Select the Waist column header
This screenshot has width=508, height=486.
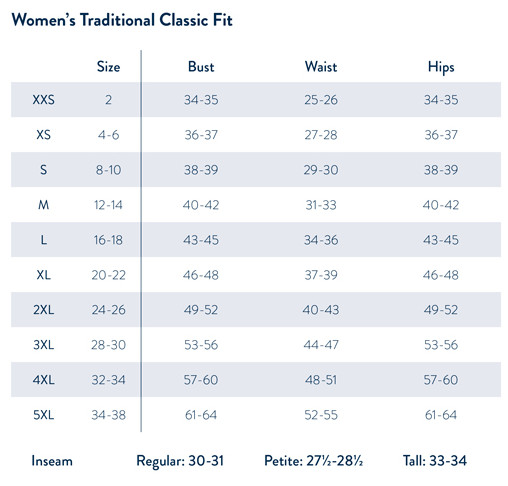321,67
